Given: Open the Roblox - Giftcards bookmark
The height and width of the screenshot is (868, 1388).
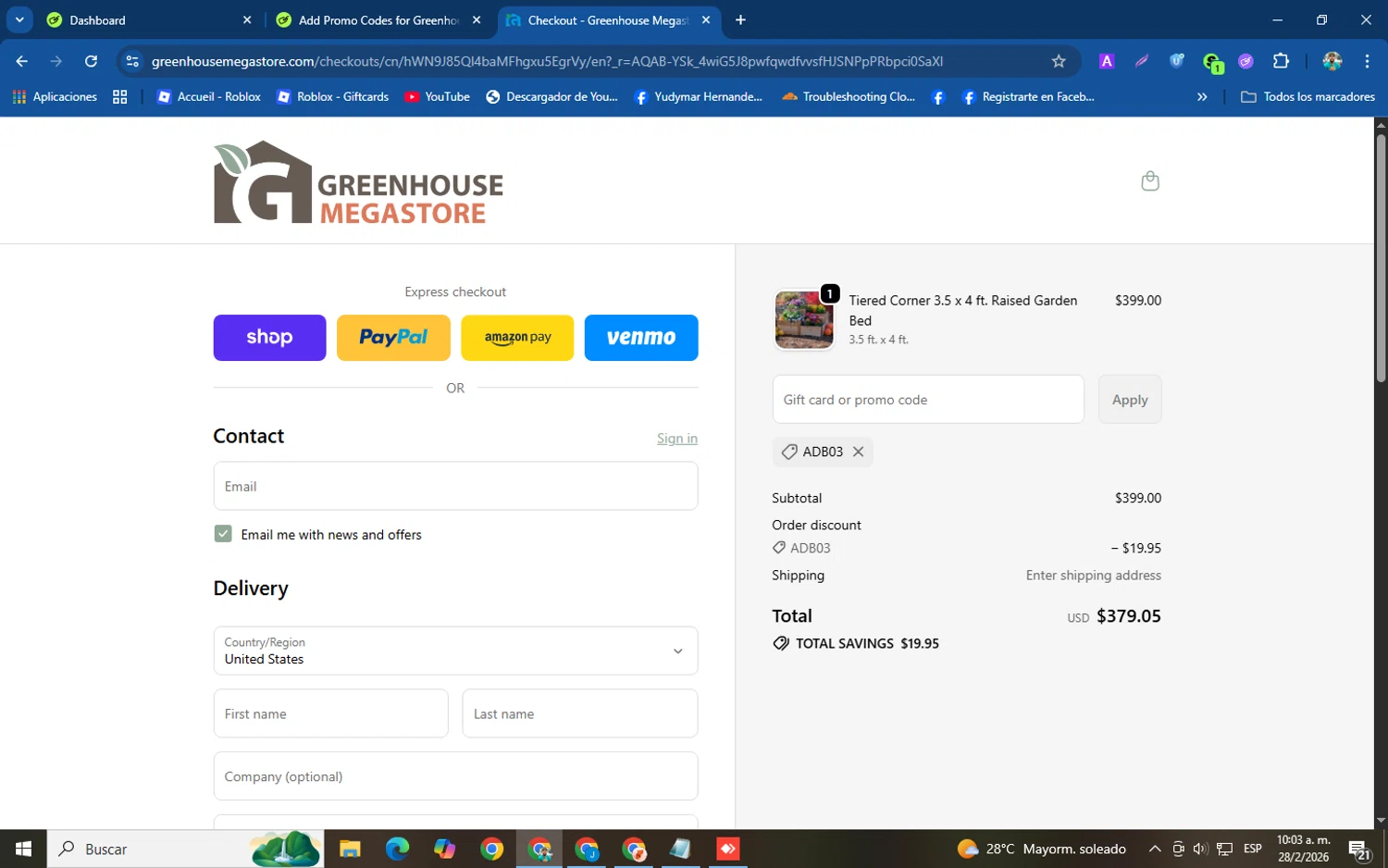Looking at the screenshot, I should (332, 96).
